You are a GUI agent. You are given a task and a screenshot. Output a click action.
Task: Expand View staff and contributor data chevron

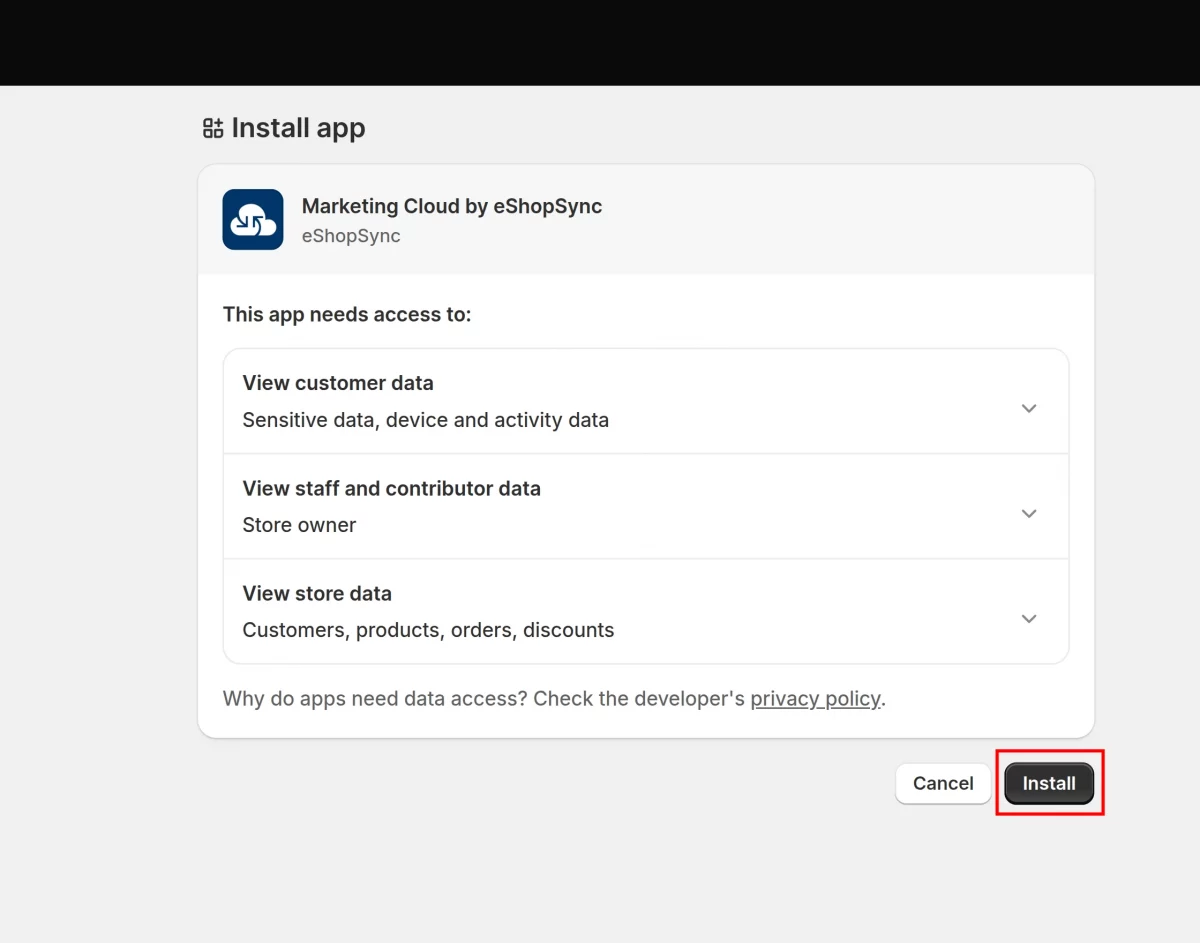point(1029,513)
